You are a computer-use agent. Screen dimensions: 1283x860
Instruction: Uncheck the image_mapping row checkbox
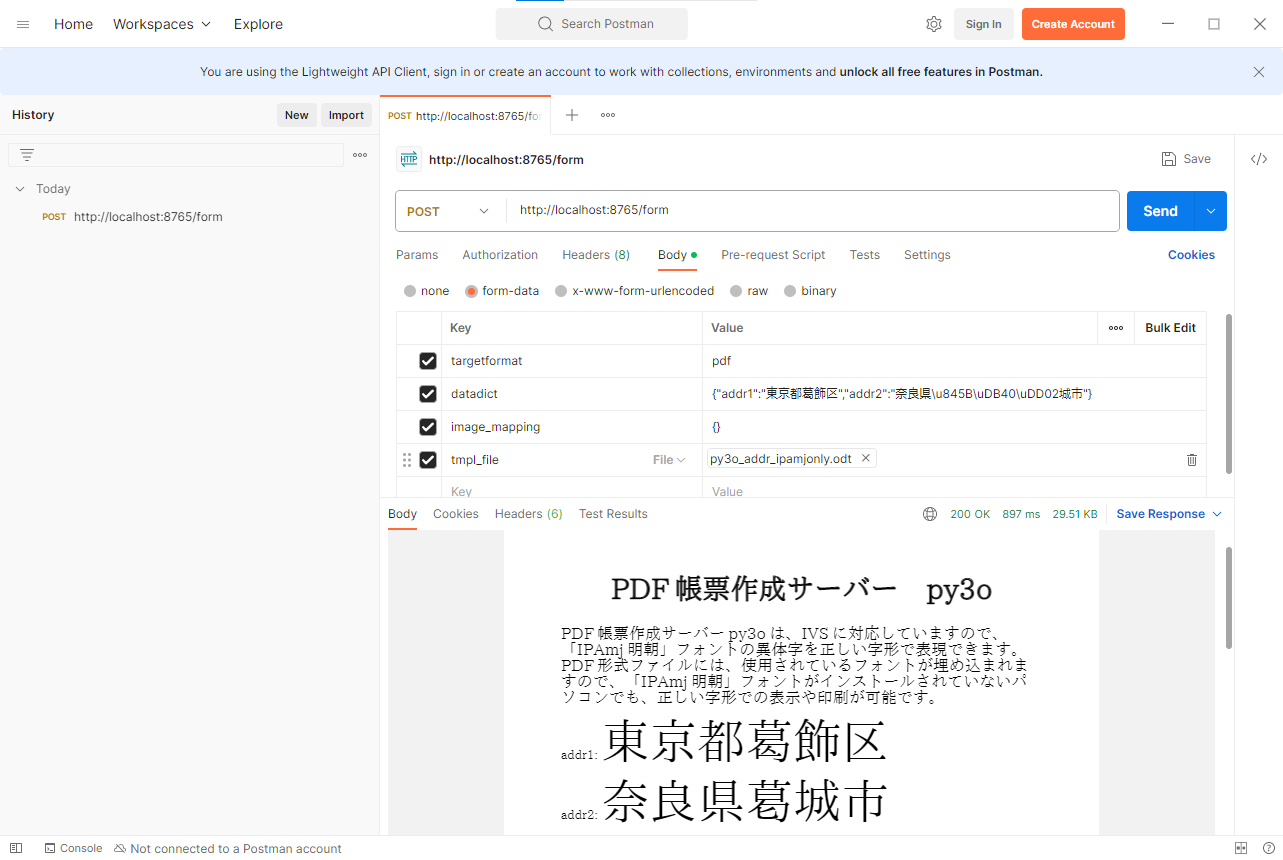(x=428, y=427)
